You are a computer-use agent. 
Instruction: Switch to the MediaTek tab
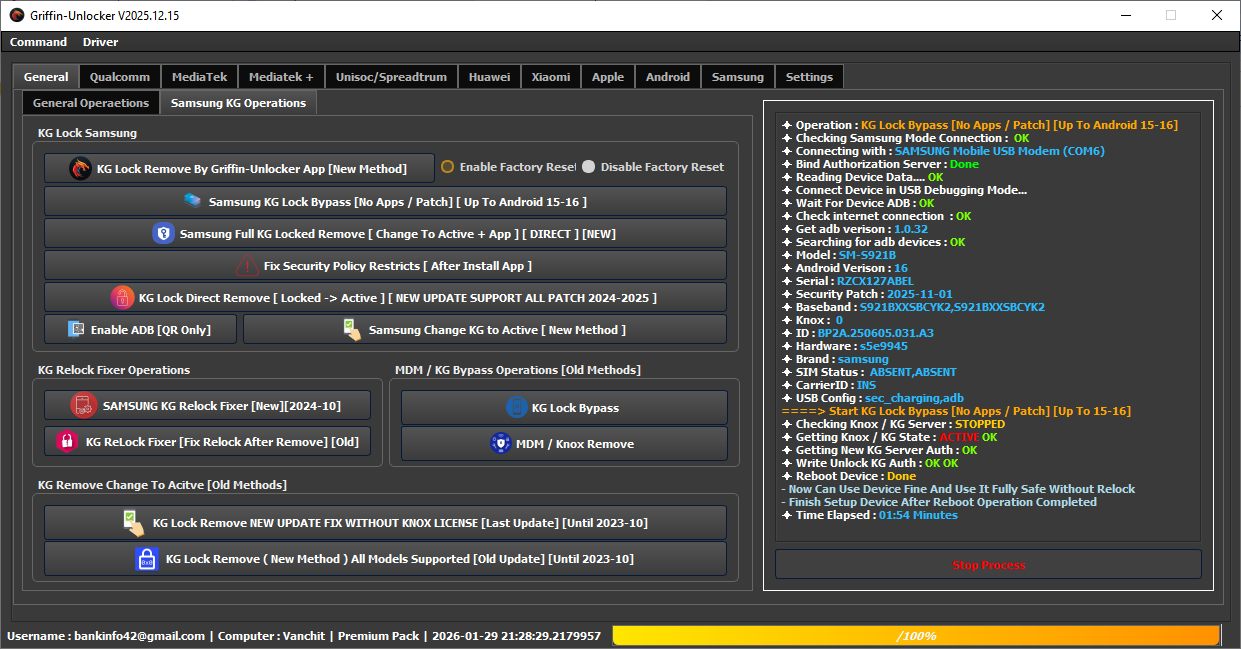click(x=199, y=77)
